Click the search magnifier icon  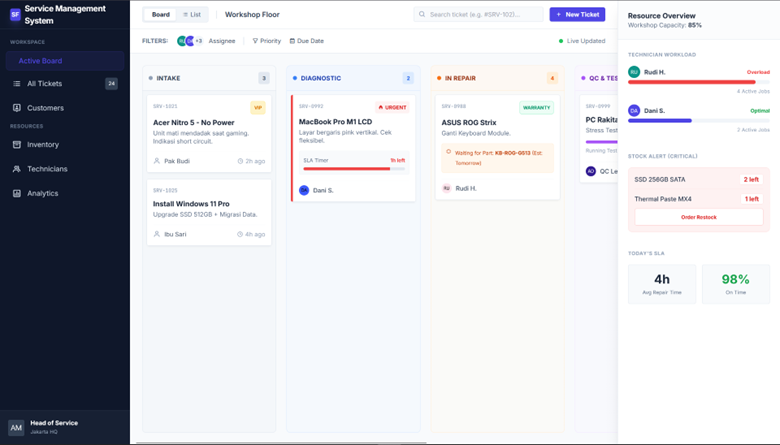point(422,15)
